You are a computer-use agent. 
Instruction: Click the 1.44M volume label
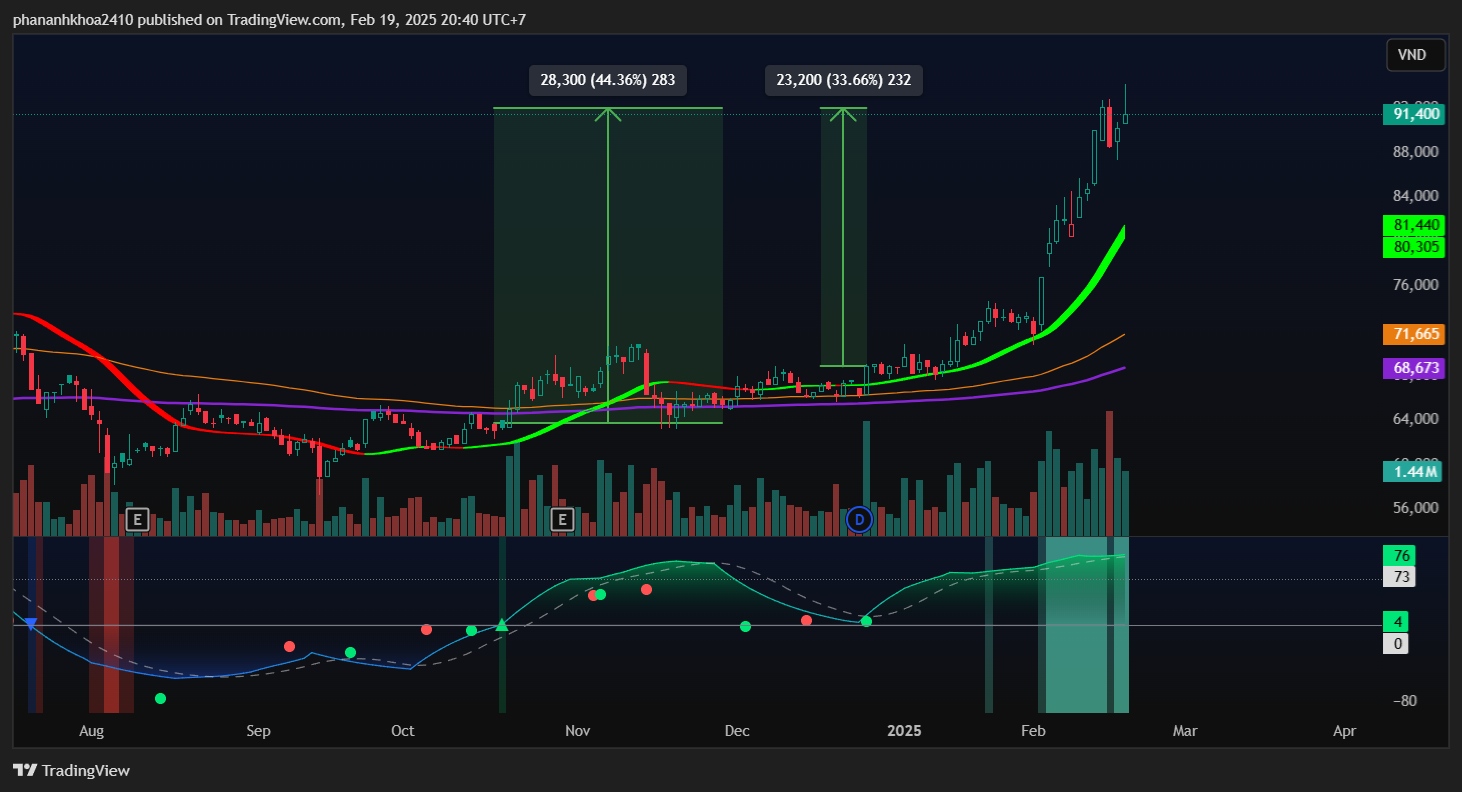point(1415,471)
